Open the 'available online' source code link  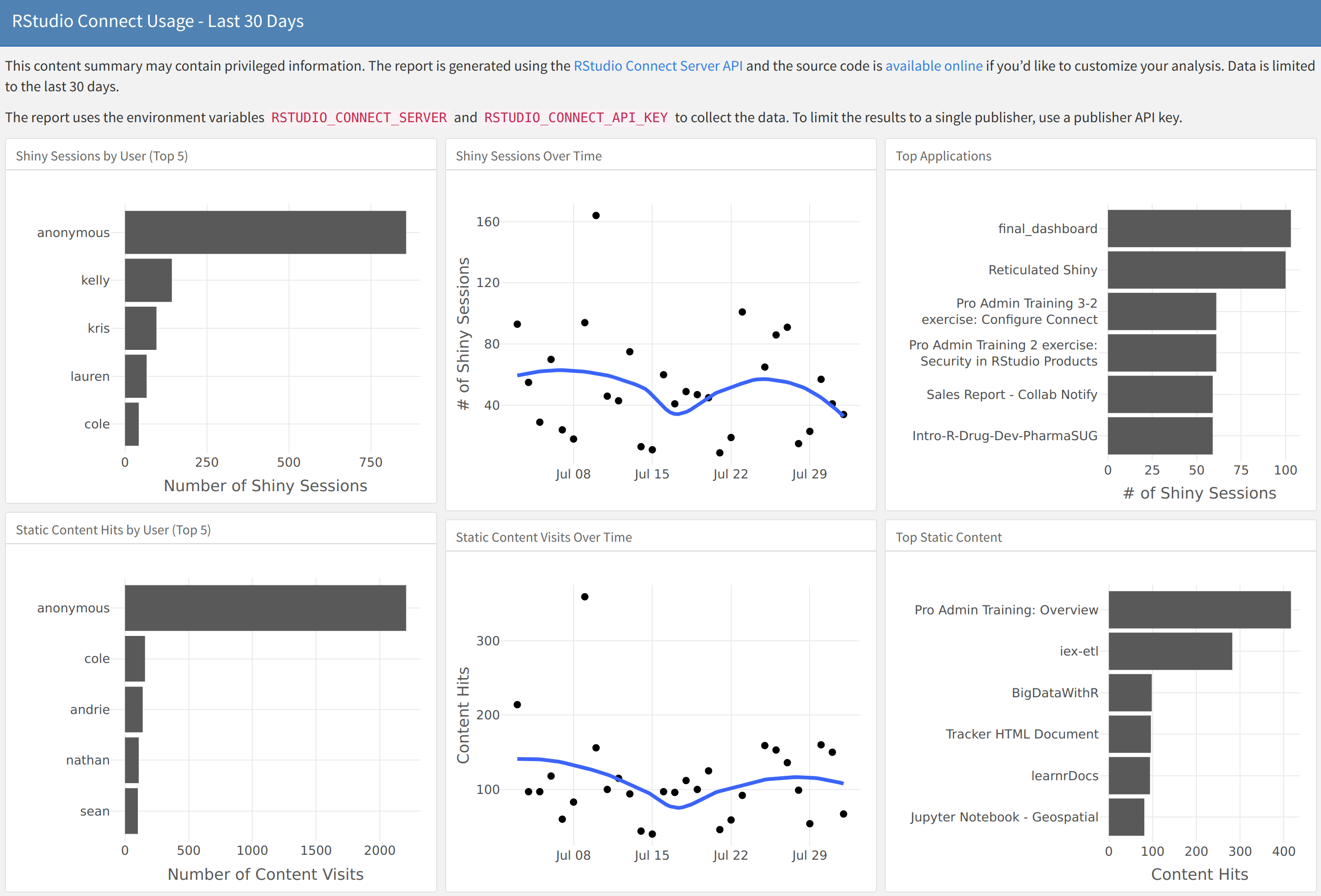click(x=933, y=66)
